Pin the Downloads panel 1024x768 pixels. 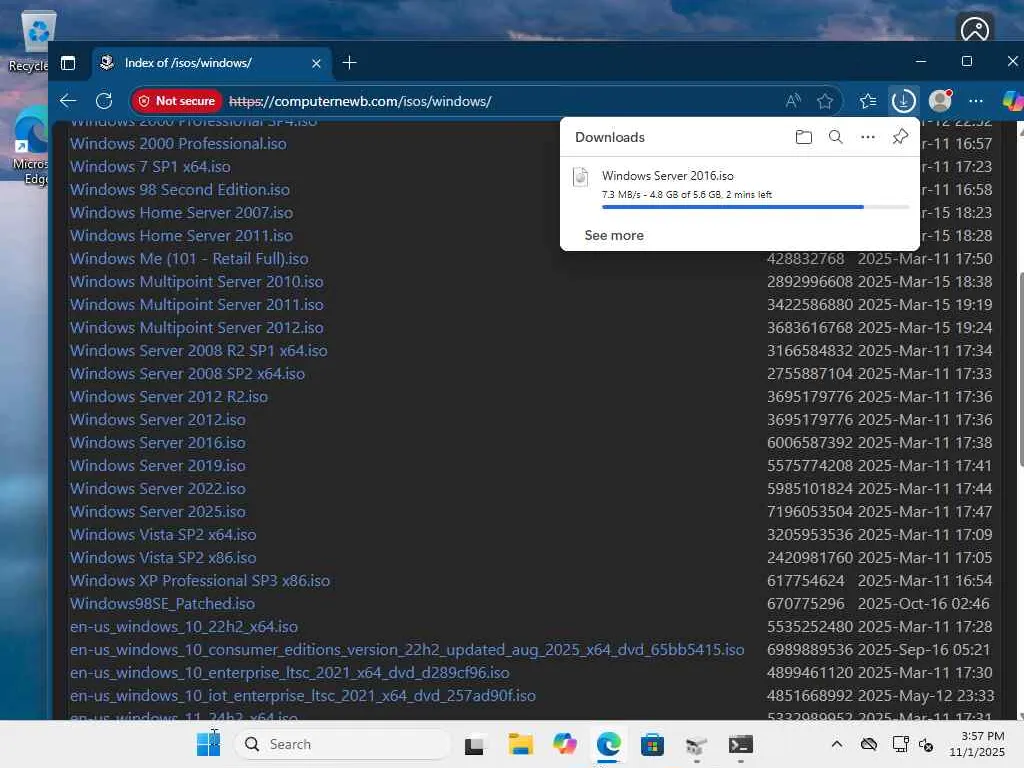tap(900, 136)
